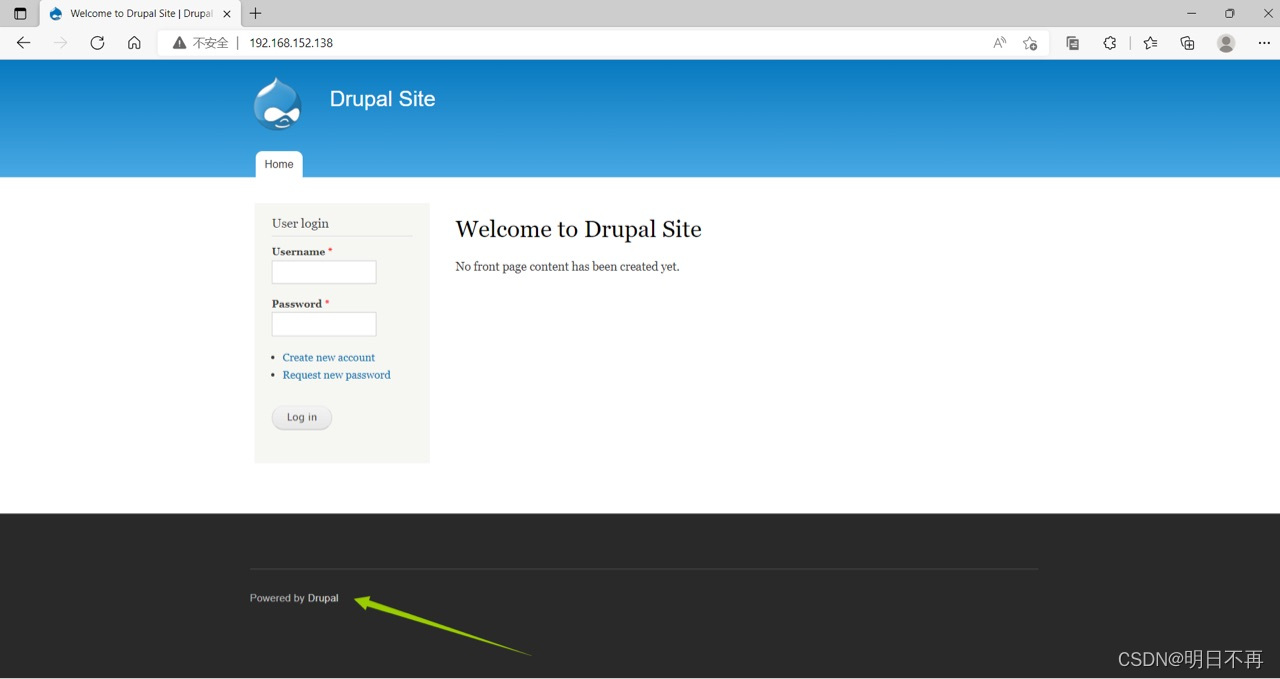Close the Welcome to Drupal Site tab
This screenshot has height=679, width=1280.
[x=228, y=14]
